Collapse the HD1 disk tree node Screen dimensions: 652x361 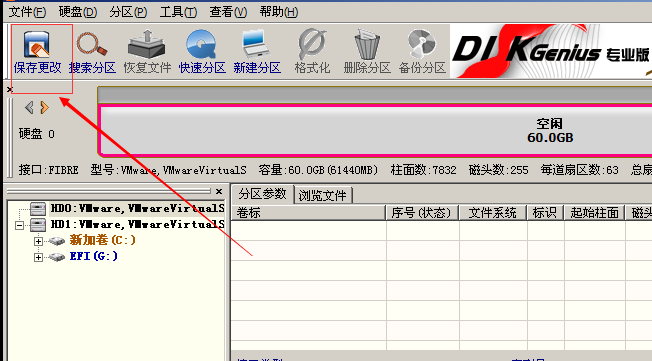point(19,225)
